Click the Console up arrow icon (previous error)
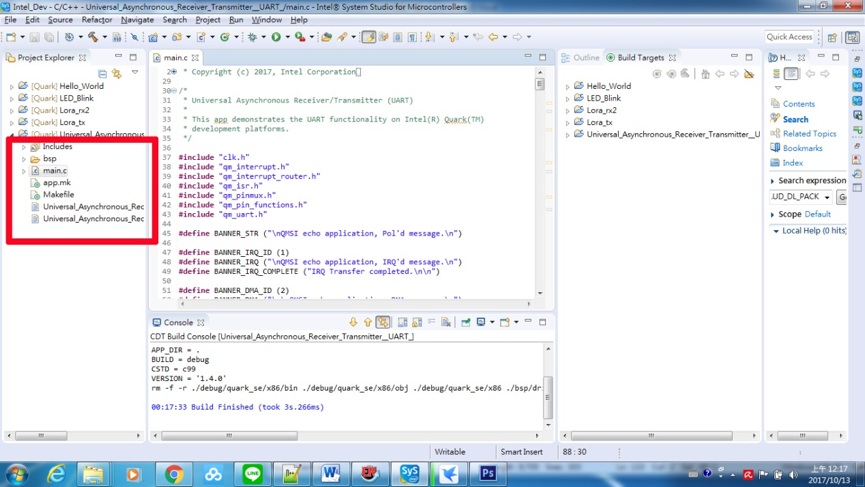Image resolution: width=865 pixels, height=487 pixels. (x=367, y=322)
